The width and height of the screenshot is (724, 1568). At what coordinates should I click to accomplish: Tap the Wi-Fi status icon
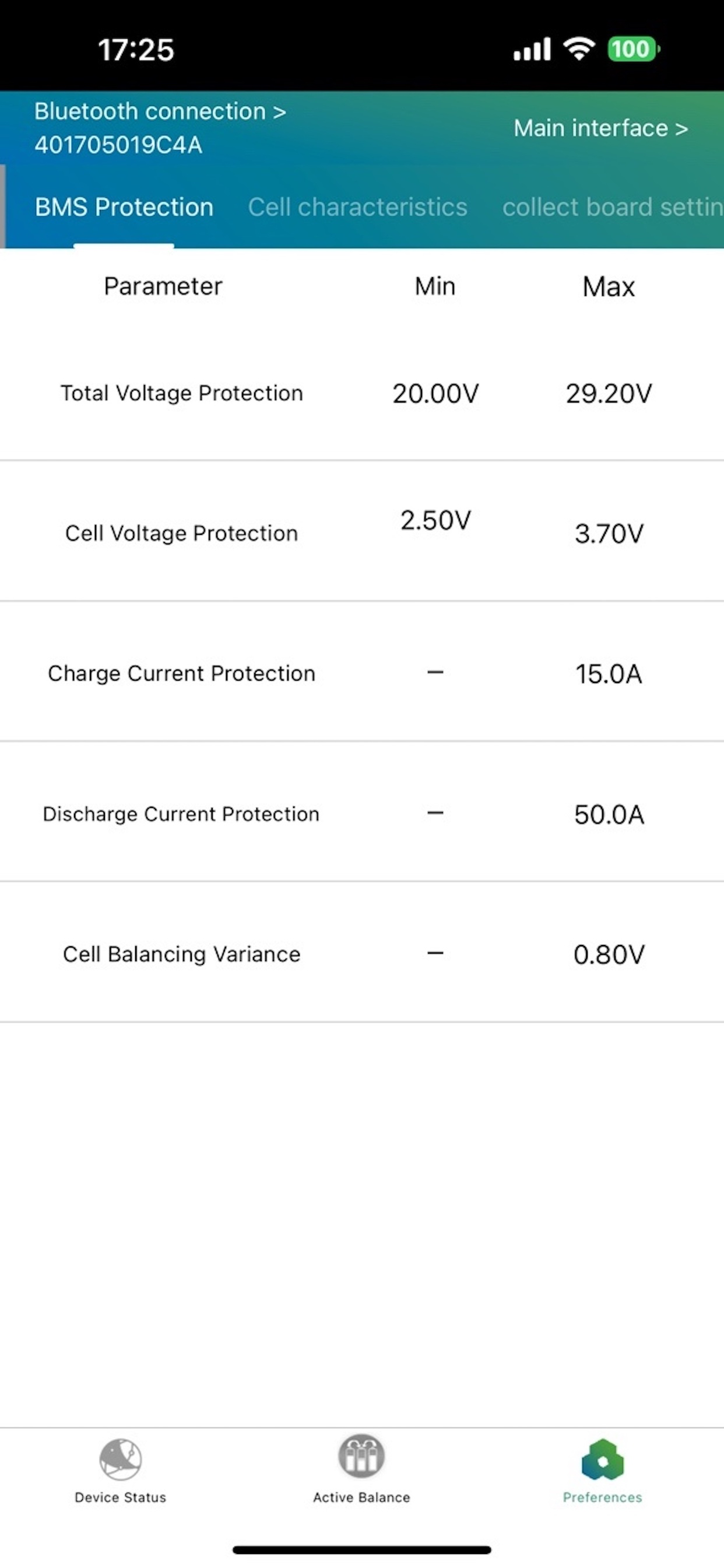579,48
